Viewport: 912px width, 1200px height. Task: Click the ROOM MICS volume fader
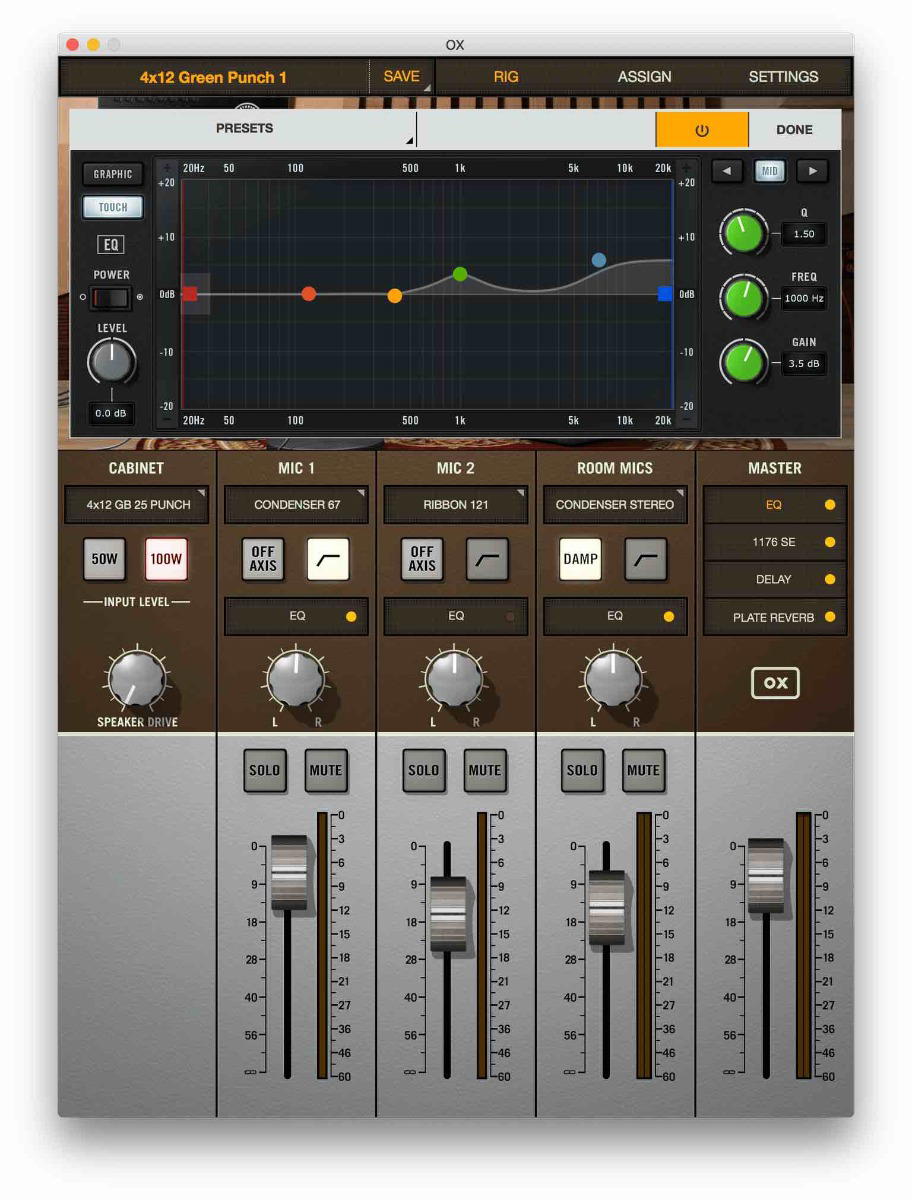click(606, 907)
